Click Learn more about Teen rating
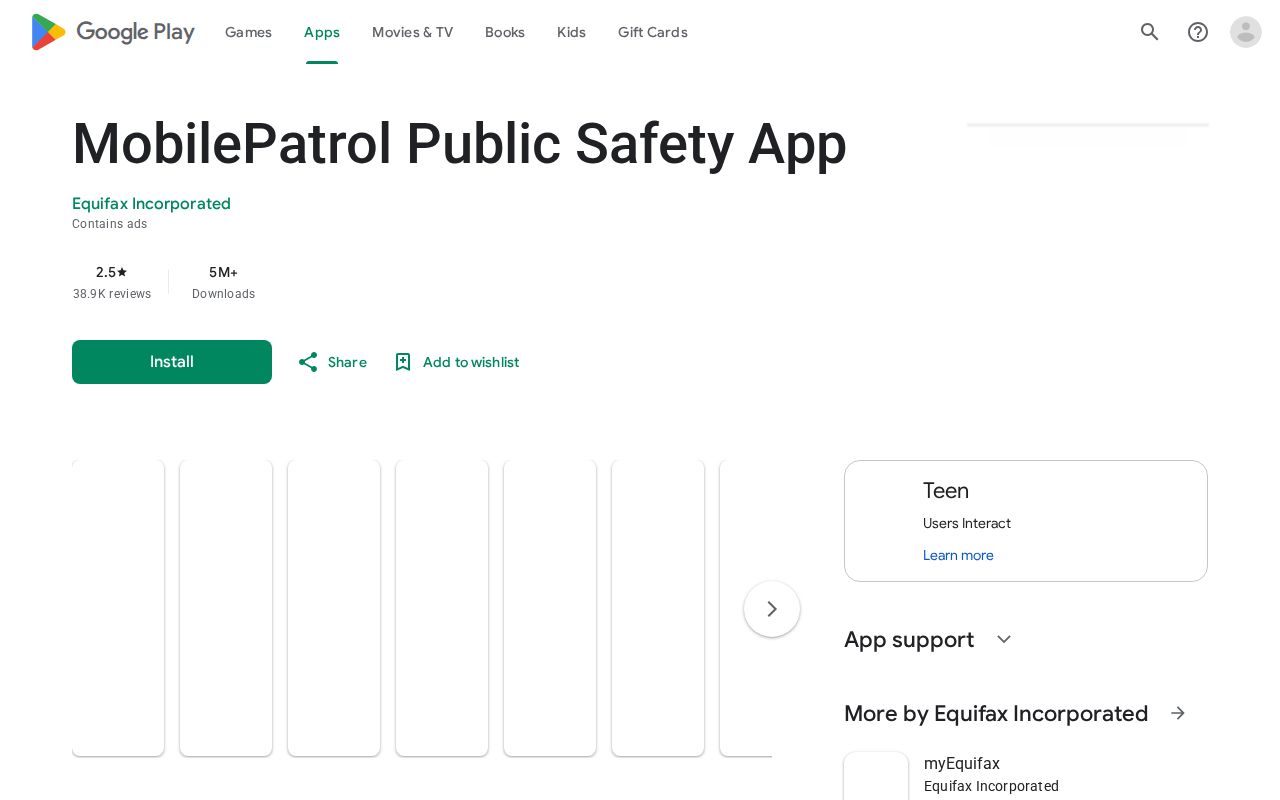This screenshot has height=800, width=1280. [x=958, y=555]
